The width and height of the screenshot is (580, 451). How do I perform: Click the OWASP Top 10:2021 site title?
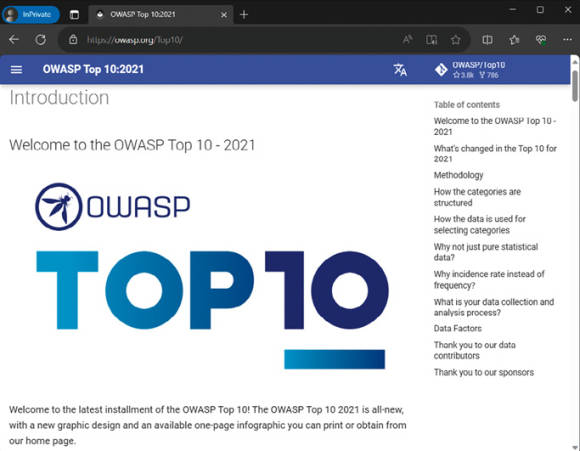[93, 69]
